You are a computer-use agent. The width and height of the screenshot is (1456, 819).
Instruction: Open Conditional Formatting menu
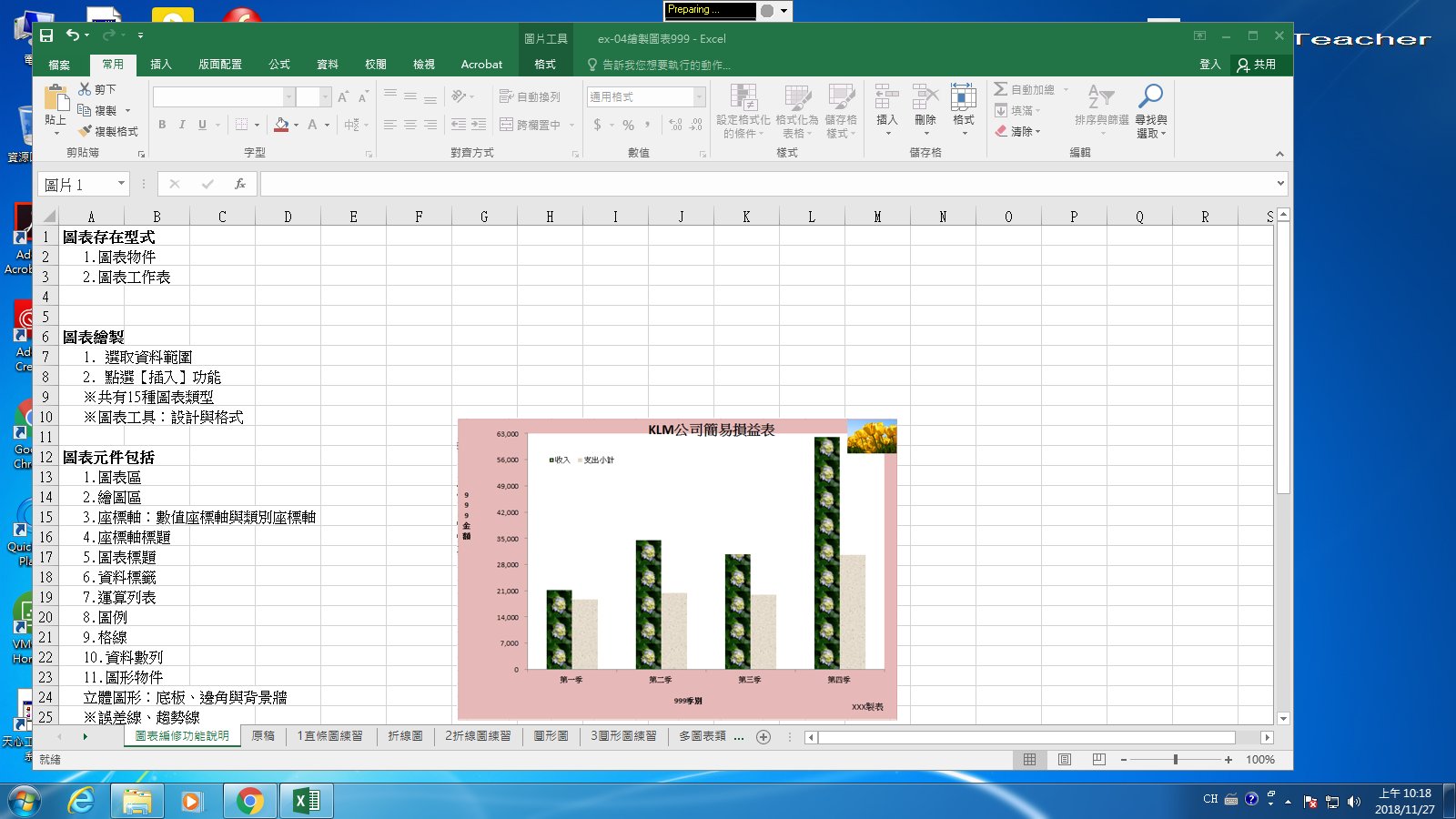(743, 111)
